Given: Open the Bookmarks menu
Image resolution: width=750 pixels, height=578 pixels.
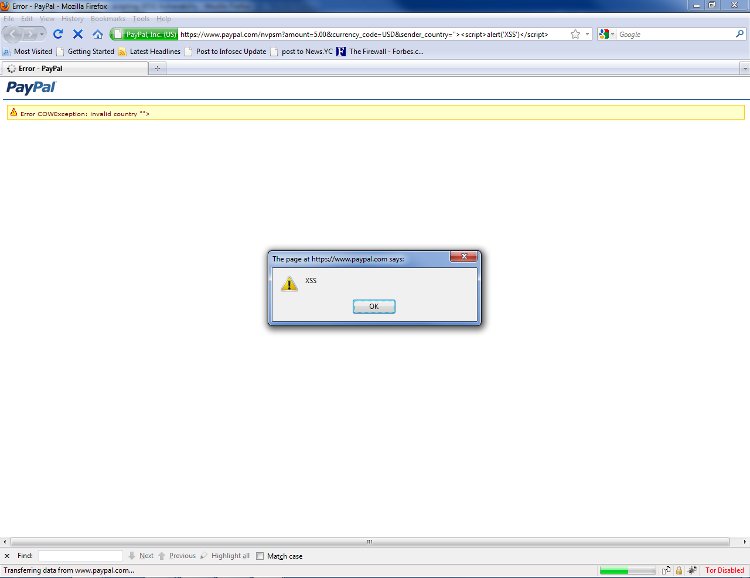Looking at the screenshot, I should point(108,19).
